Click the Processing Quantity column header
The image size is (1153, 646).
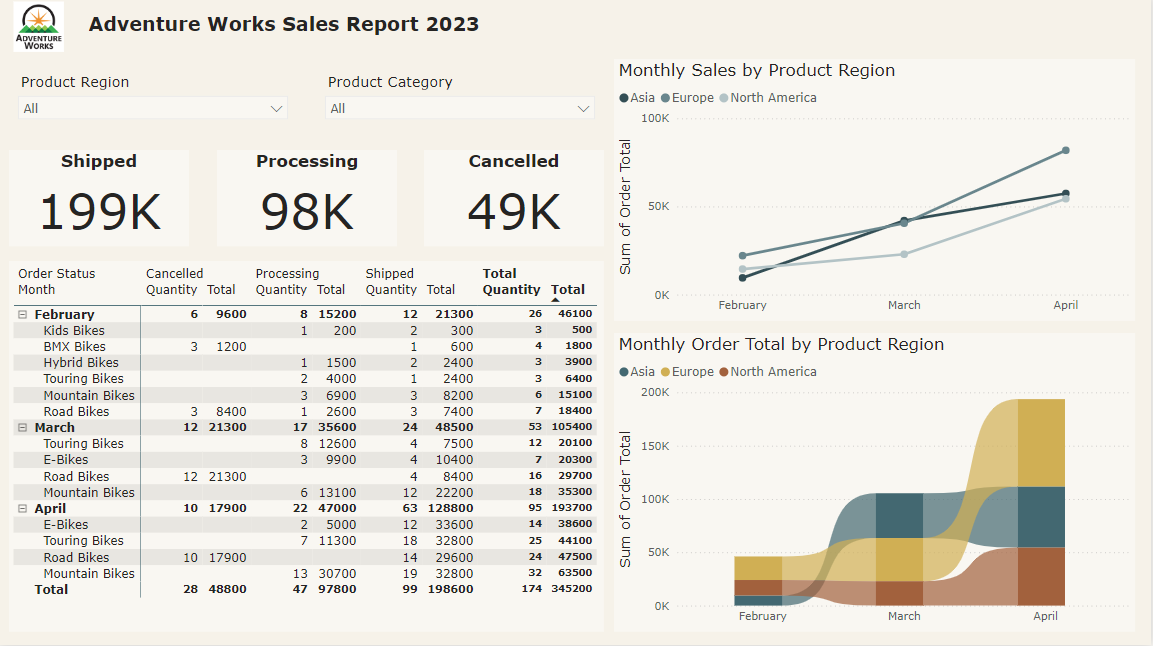click(281, 290)
